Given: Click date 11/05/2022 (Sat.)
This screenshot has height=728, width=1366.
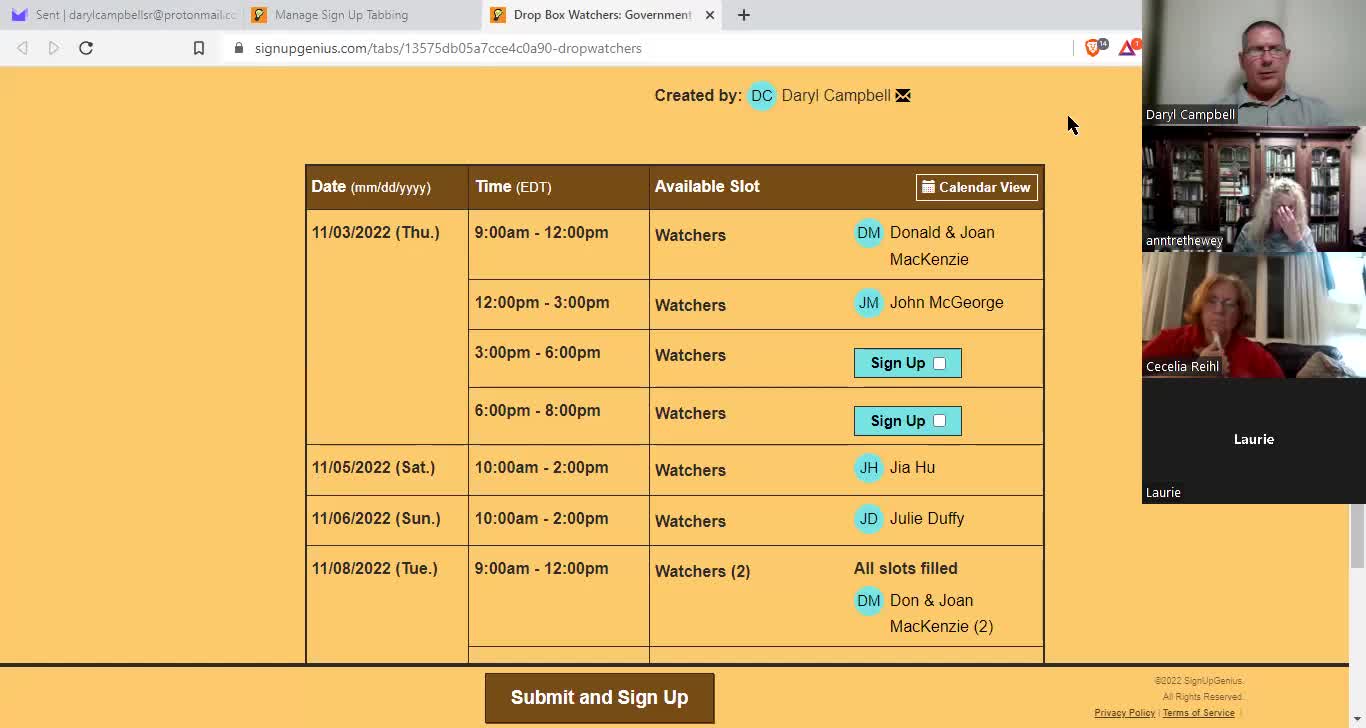Looking at the screenshot, I should click(x=373, y=467).
